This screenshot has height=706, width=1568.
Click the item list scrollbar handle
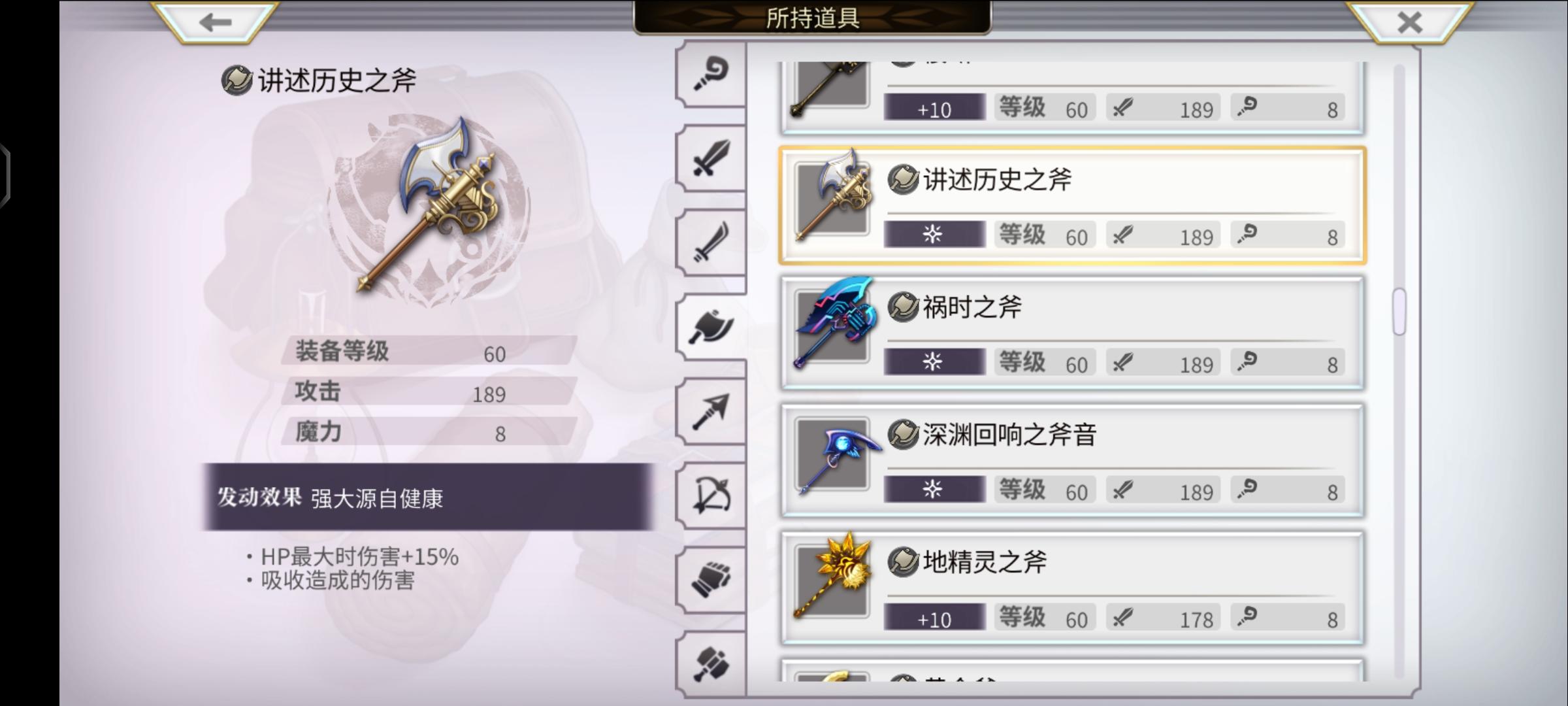(x=1399, y=311)
